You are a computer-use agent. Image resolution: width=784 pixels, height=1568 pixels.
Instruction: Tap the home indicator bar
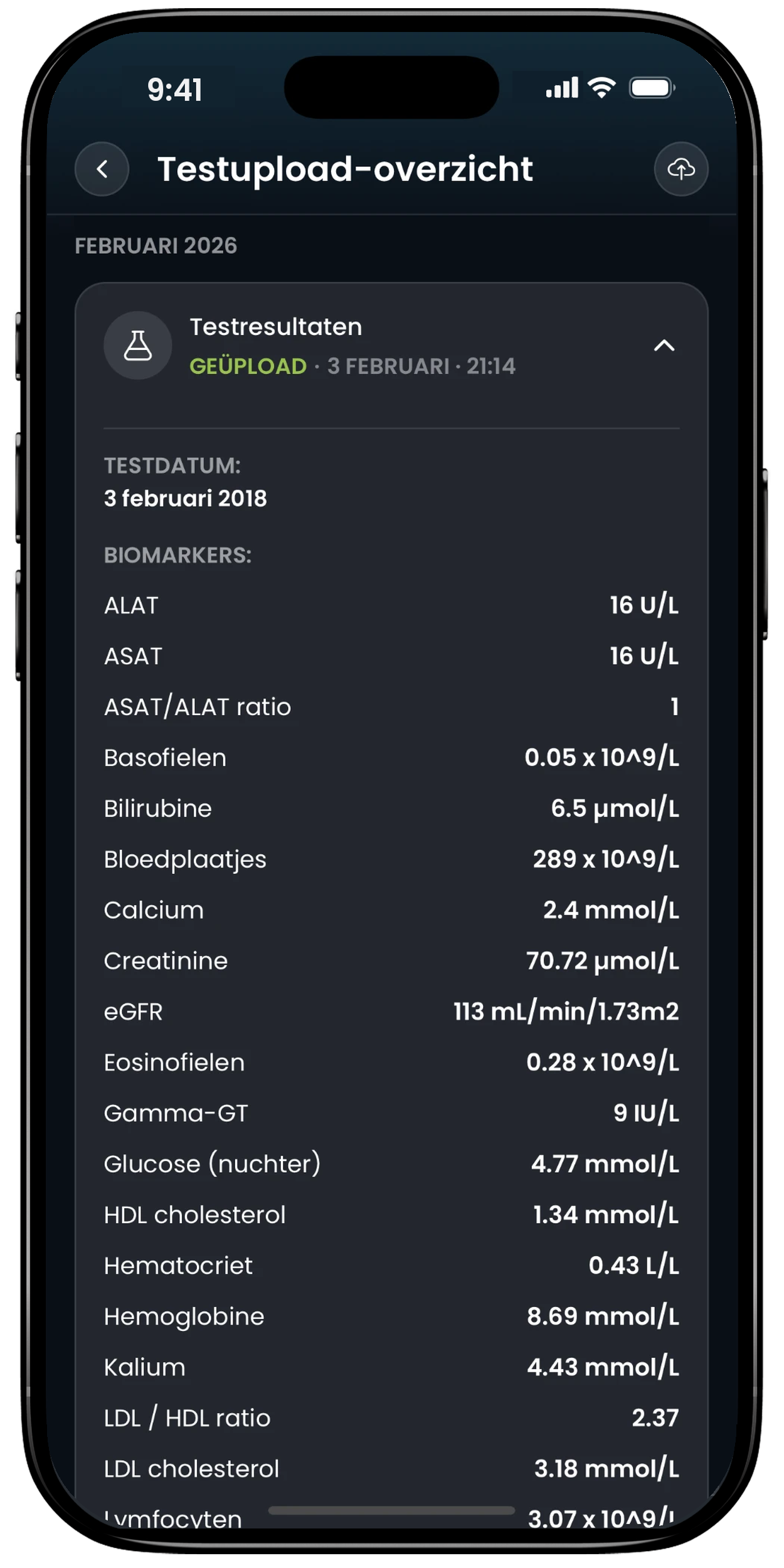[x=391, y=1510]
